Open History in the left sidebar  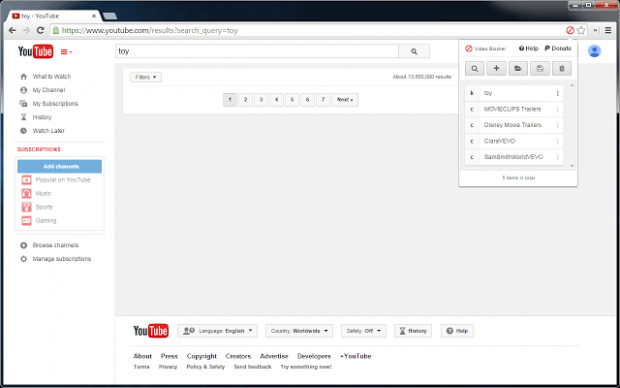[42, 117]
